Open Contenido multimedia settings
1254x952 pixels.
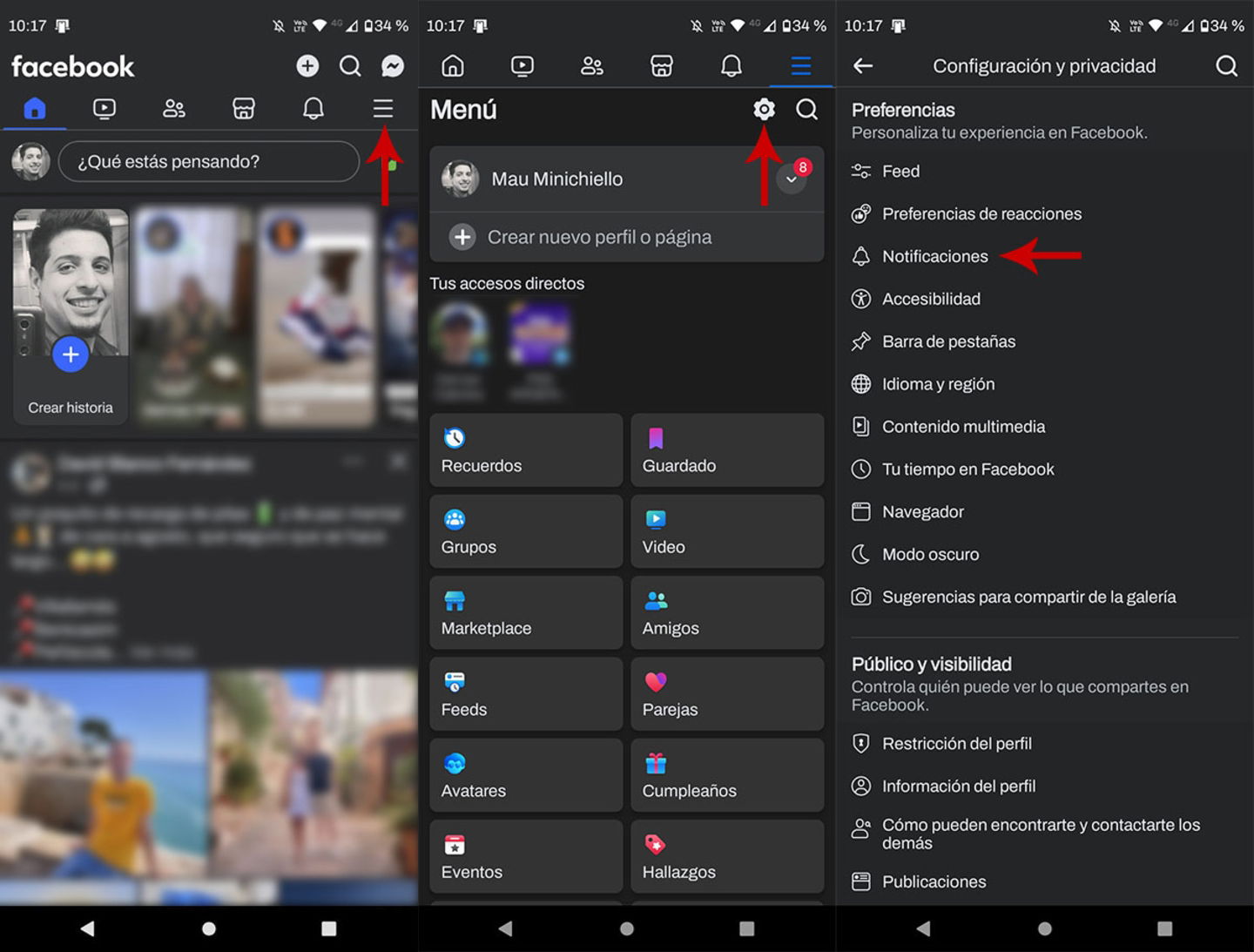tap(1045, 428)
